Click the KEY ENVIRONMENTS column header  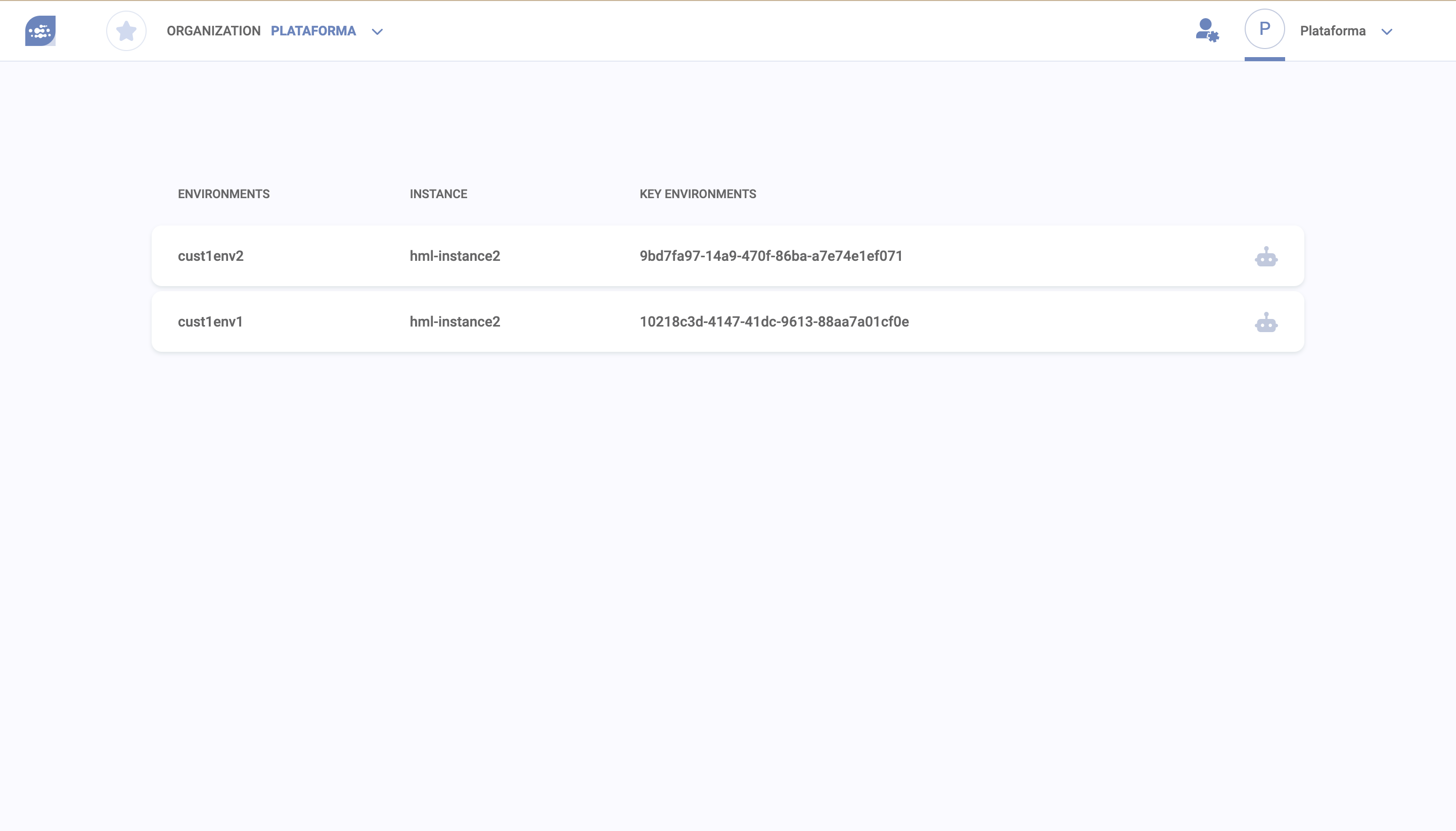(x=698, y=194)
